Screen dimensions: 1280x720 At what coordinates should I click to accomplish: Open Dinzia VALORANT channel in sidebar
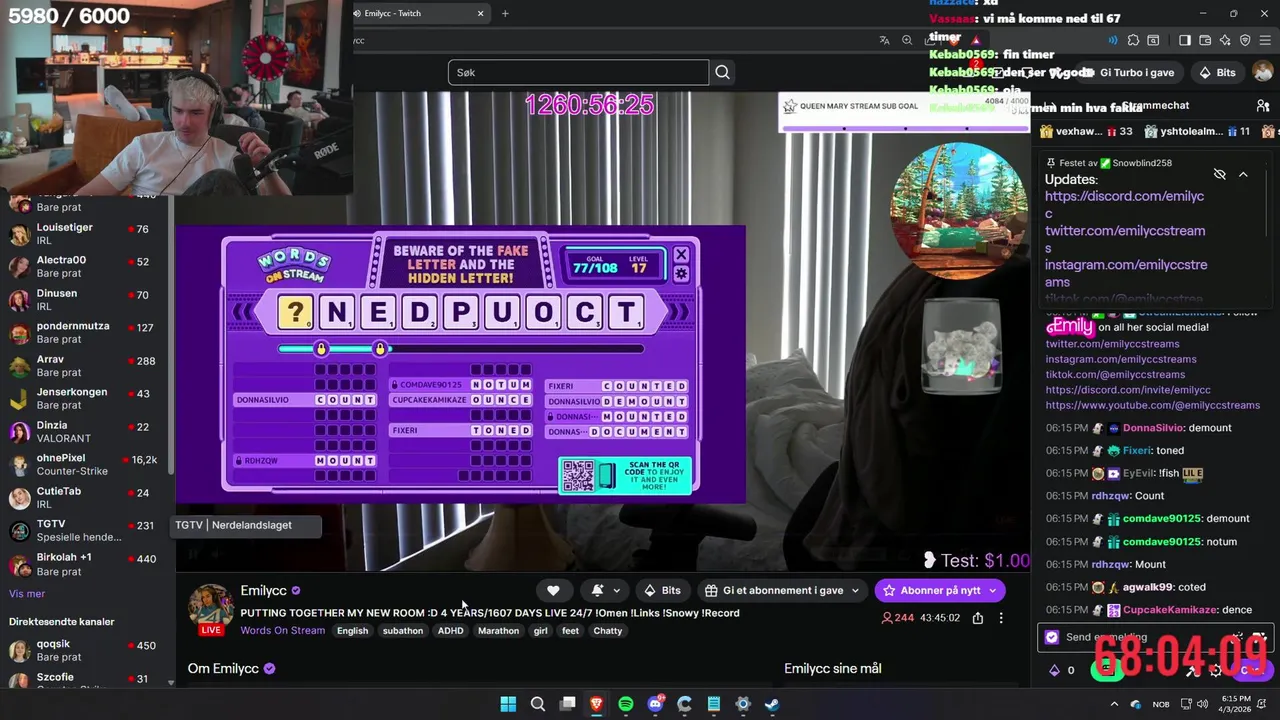pyautogui.click(x=85, y=432)
